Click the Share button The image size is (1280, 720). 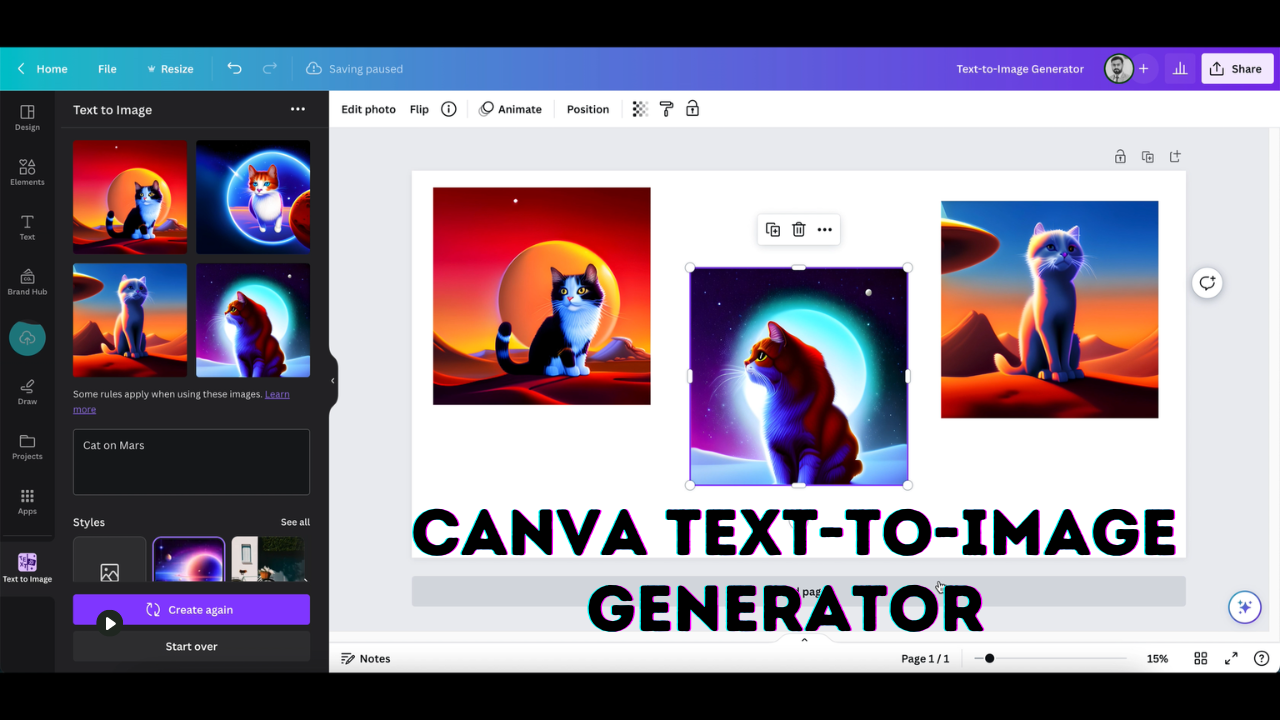tap(1237, 68)
